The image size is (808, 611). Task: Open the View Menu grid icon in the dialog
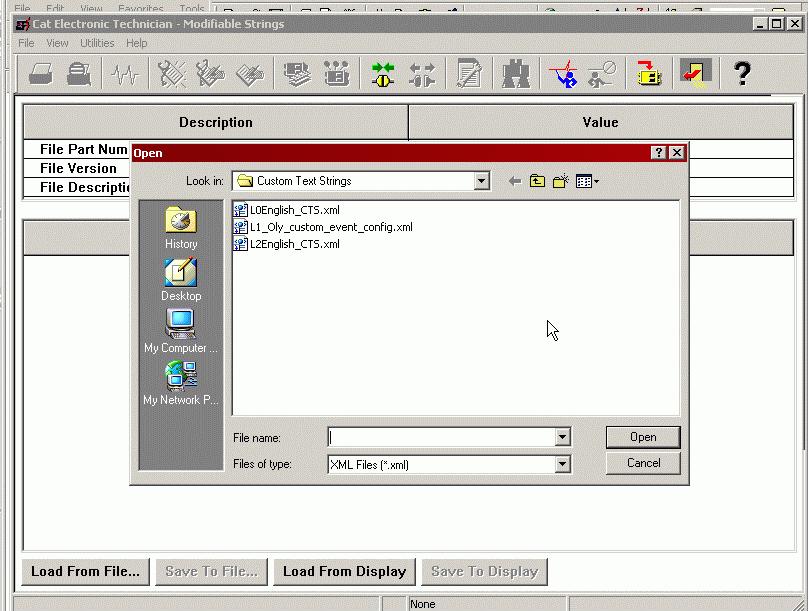click(x=587, y=181)
